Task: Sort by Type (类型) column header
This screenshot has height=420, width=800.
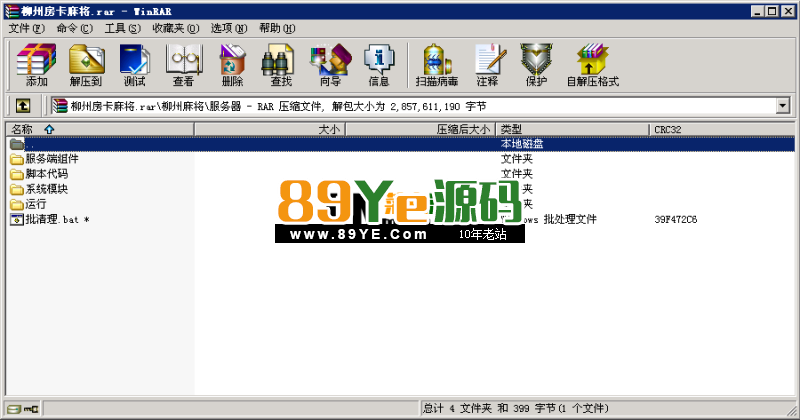Action: click(x=572, y=130)
